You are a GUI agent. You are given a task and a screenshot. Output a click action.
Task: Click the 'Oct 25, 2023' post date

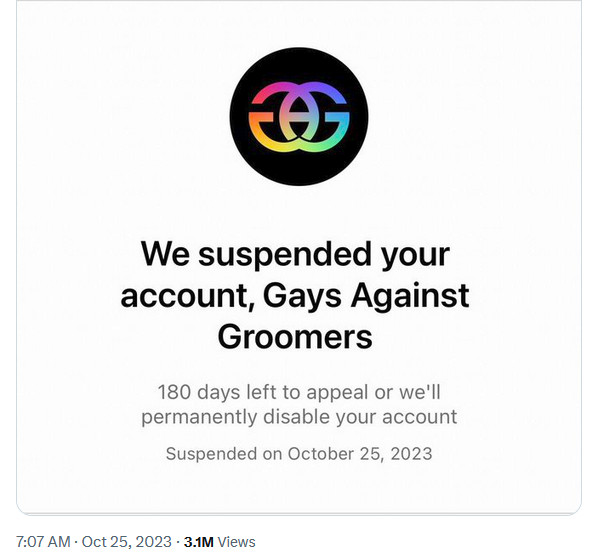click(x=127, y=542)
